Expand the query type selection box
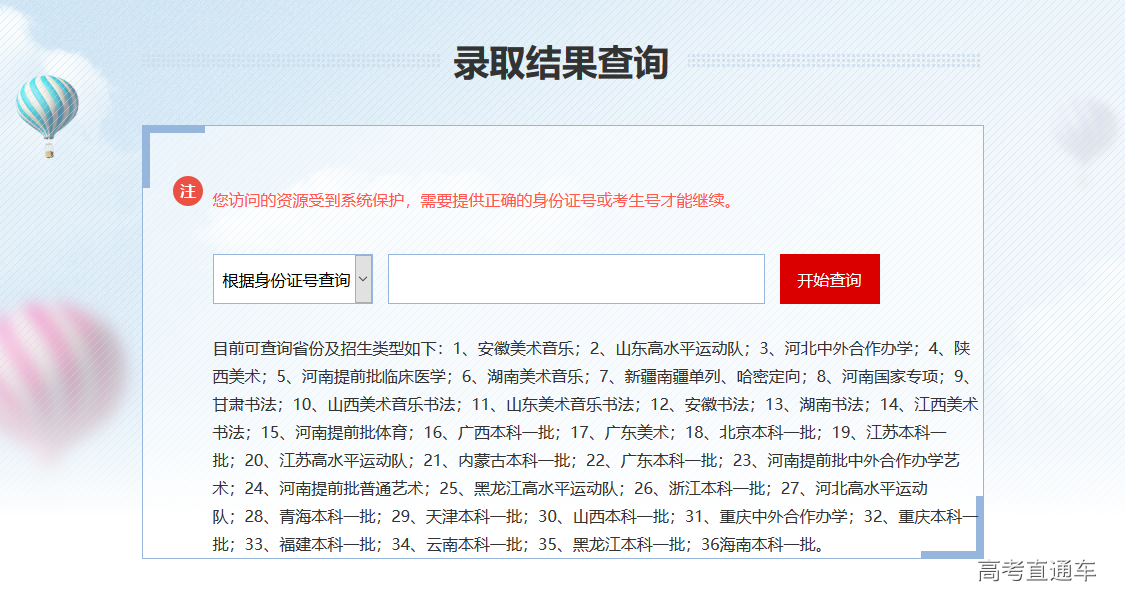 tap(291, 278)
